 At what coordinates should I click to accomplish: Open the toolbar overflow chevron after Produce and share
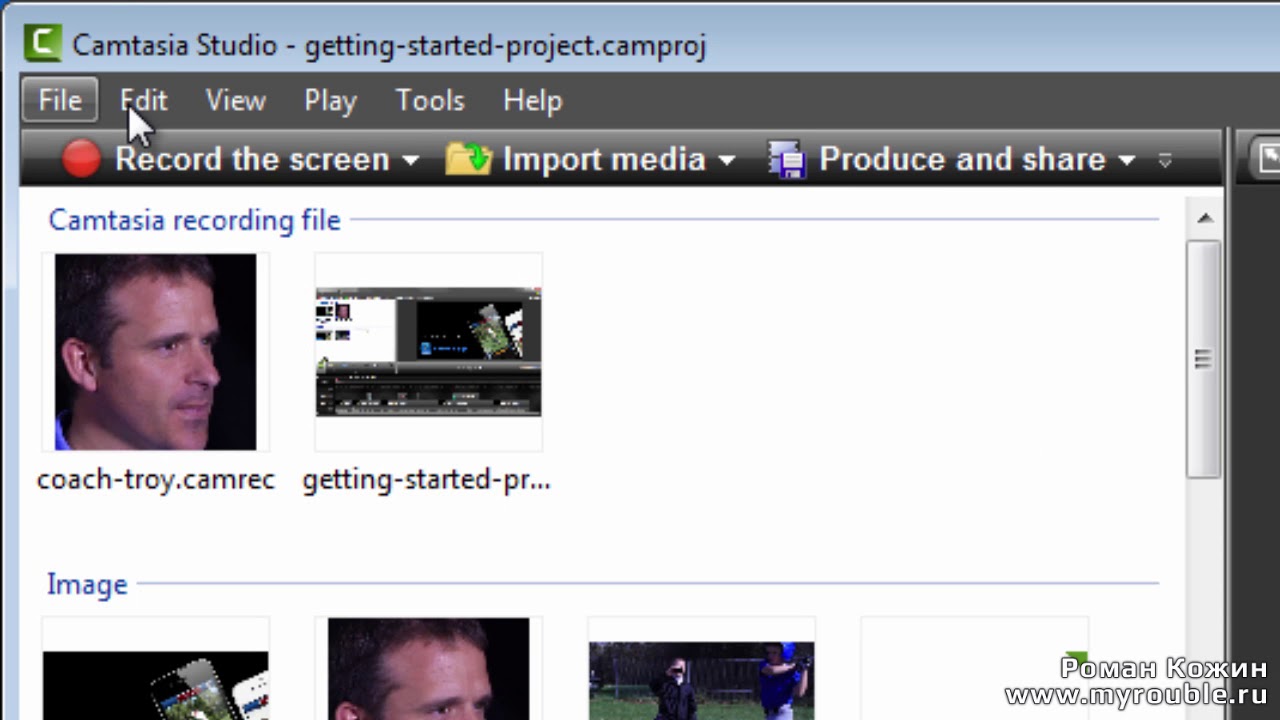(1164, 160)
